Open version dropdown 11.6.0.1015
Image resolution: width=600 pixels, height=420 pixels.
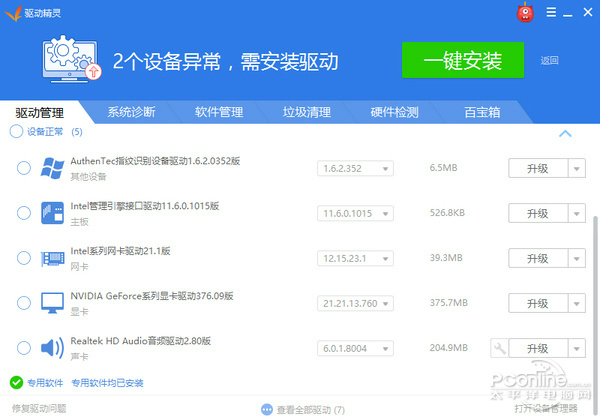[355, 213]
